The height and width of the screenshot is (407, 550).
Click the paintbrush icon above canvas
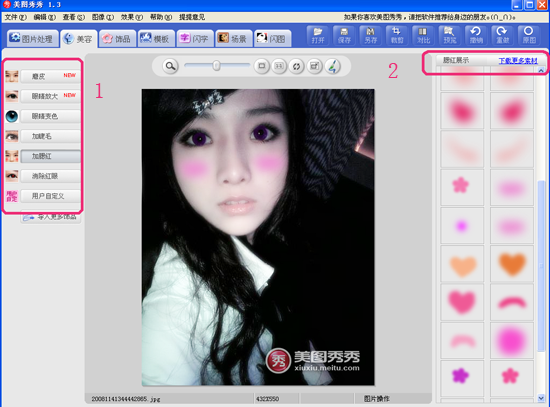point(332,66)
